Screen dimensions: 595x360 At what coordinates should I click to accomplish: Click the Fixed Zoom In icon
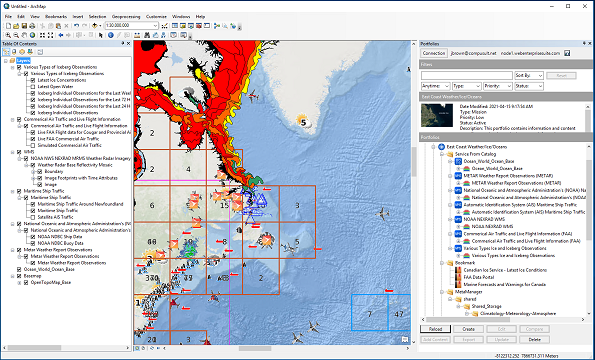(42, 35)
